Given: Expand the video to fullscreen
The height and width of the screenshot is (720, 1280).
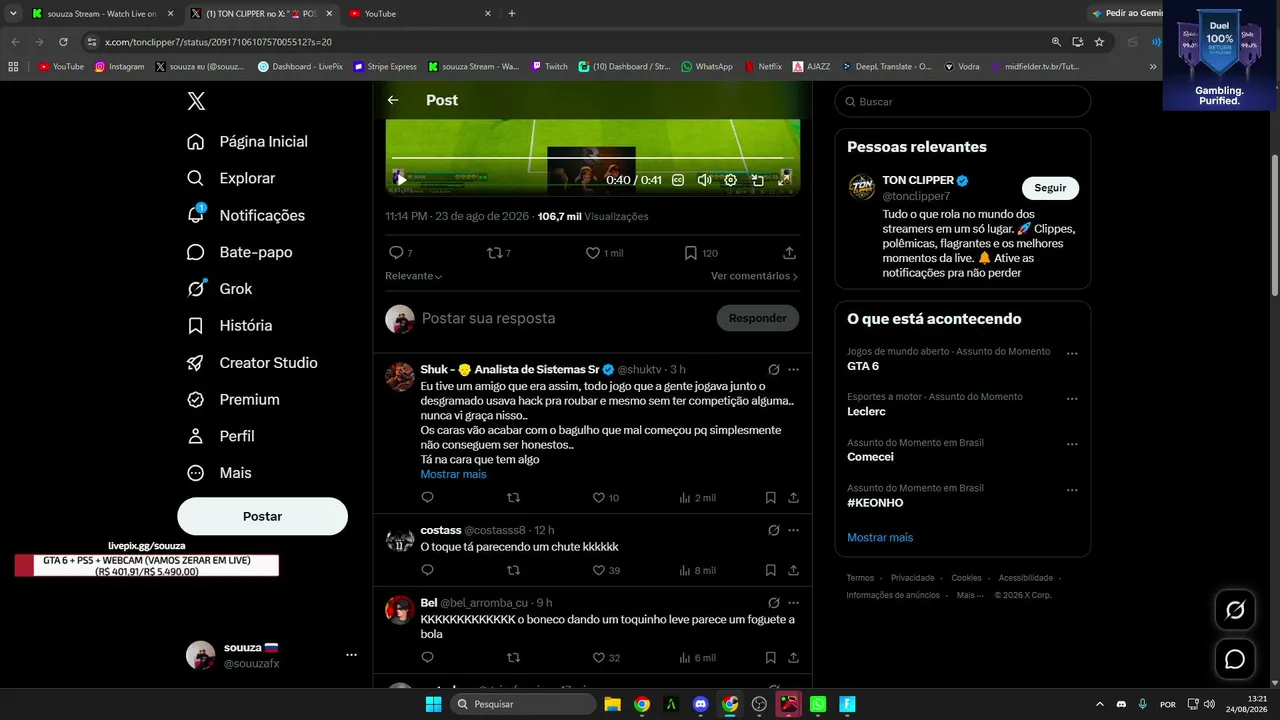Looking at the screenshot, I should (785, 180).
